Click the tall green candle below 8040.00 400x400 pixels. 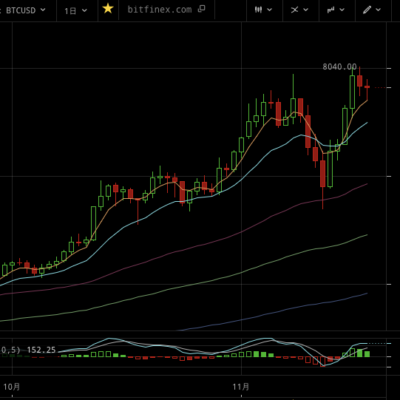(352, 91)
